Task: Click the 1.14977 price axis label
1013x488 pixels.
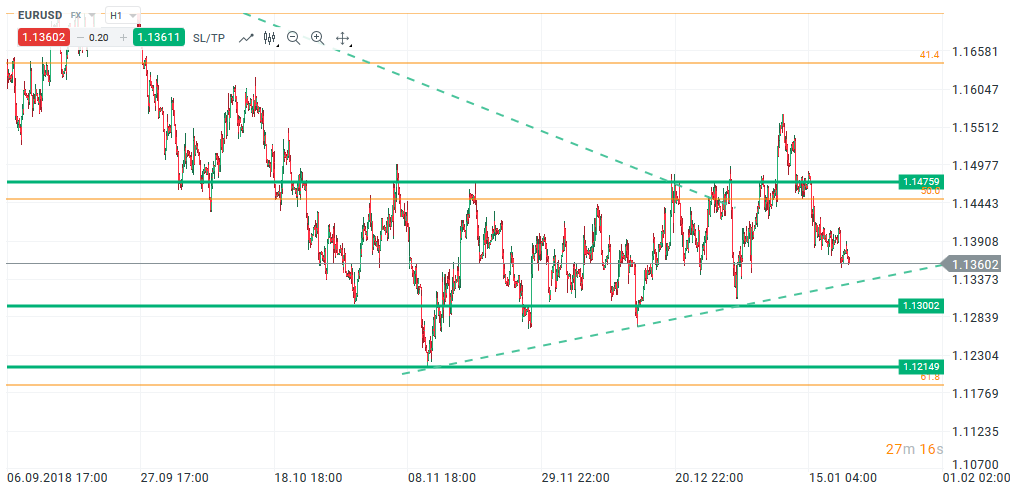Action: 977,165
